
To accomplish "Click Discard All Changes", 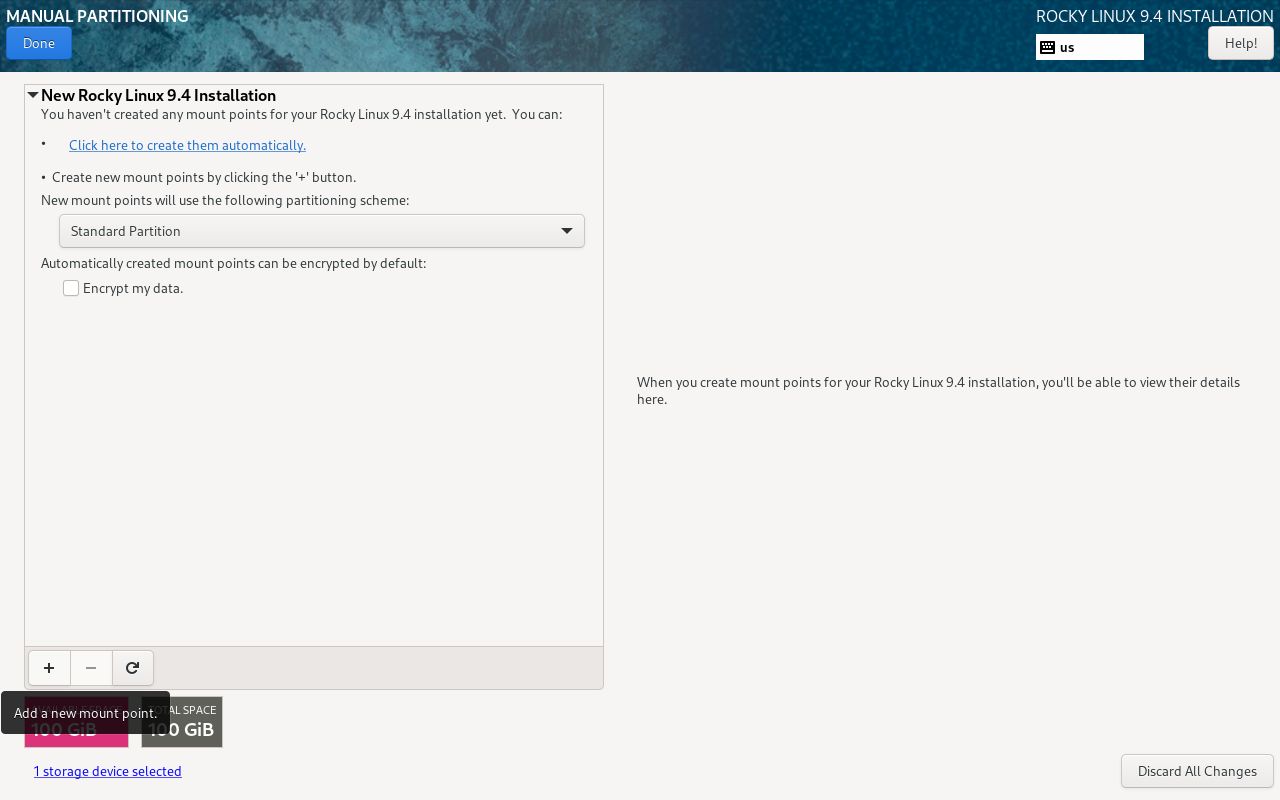I will pyautogui.click(x=1197, y=771).
